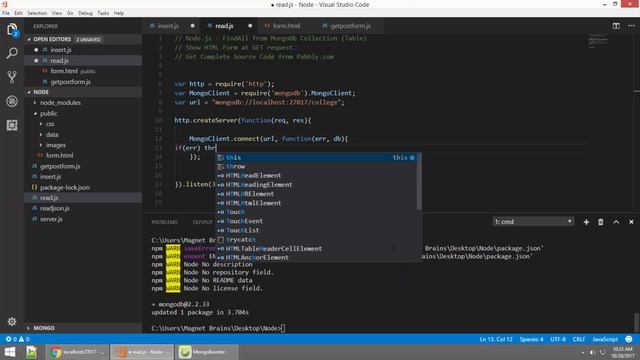Open the Help menu

119,13
